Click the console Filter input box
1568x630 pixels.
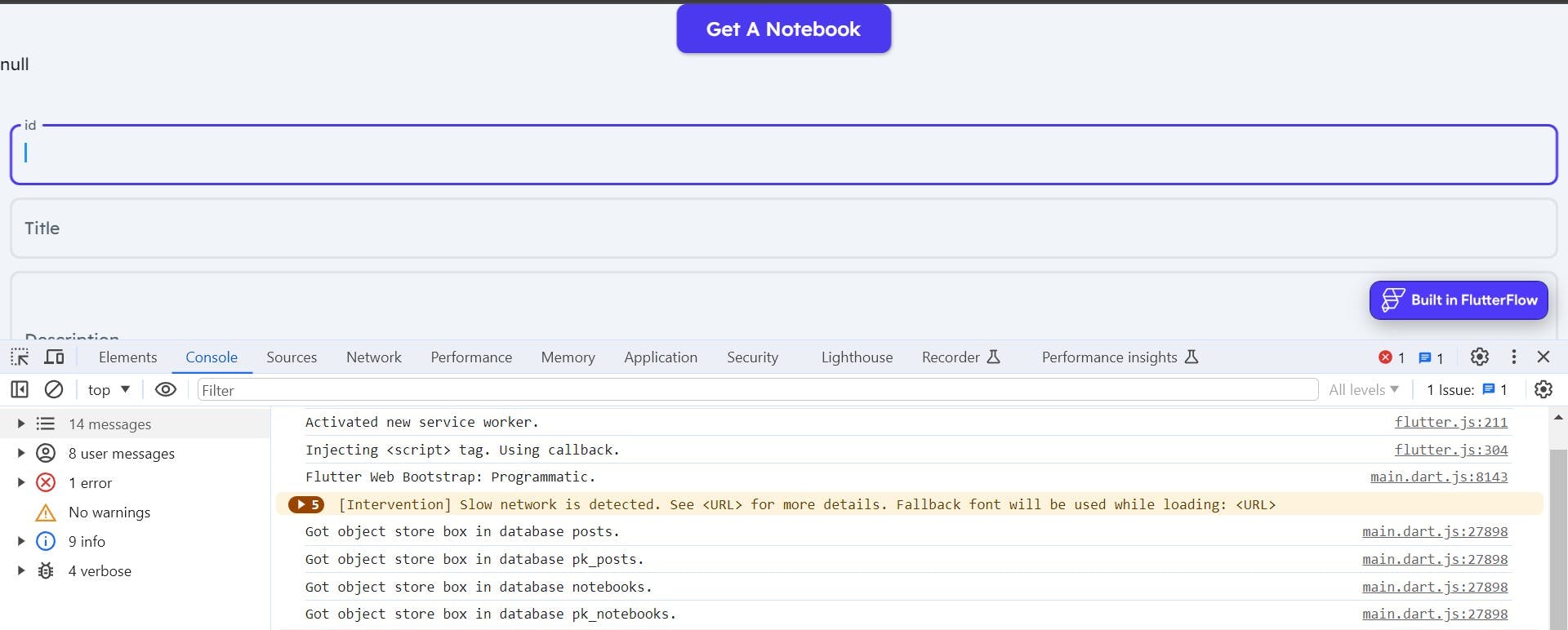click(758, 390)
